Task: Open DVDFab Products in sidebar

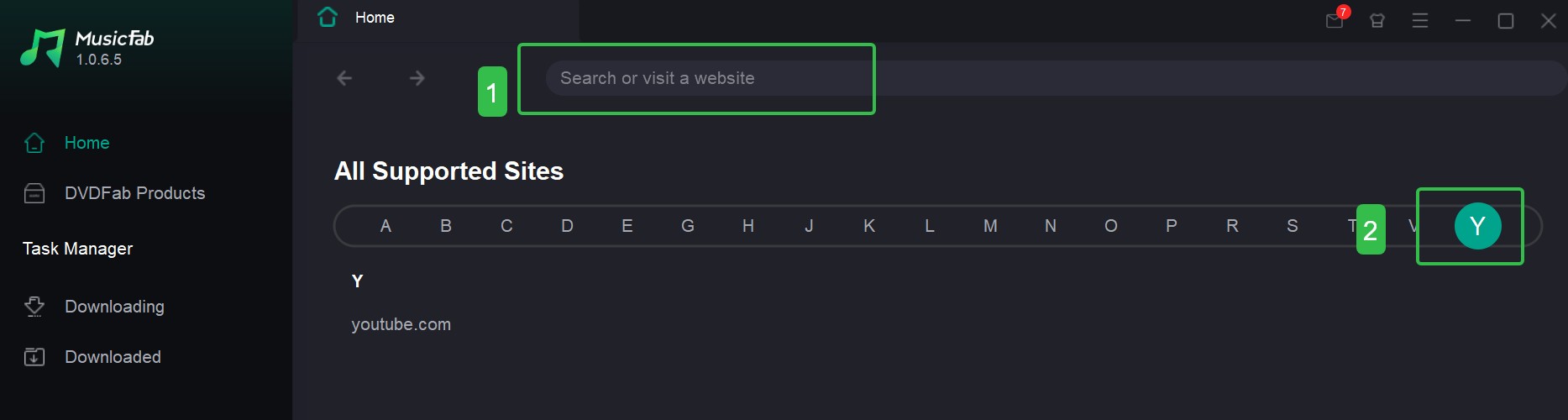Action: (134, 193)
